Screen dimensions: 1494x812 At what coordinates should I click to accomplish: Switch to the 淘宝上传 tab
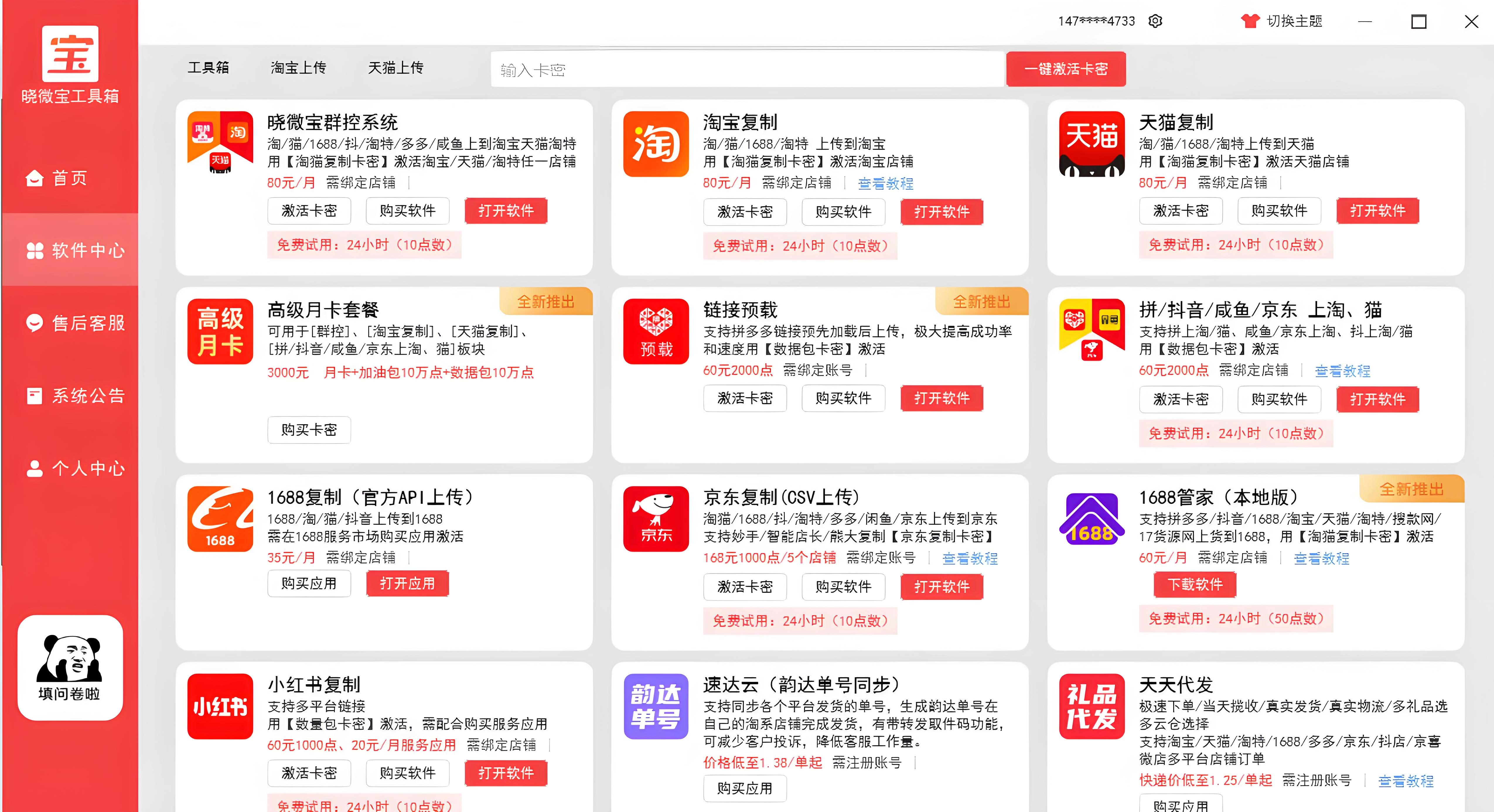pyautogui.click(x=298, y=68)
